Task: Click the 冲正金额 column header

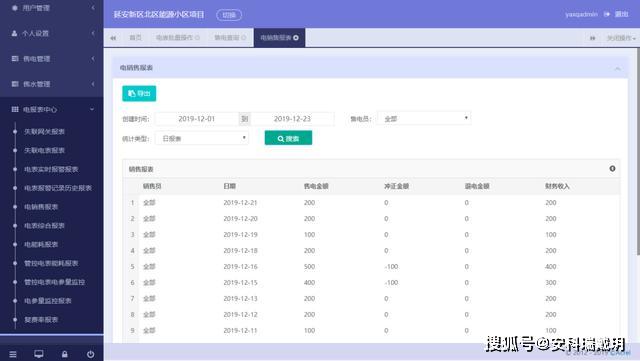Action: point(397,186)
